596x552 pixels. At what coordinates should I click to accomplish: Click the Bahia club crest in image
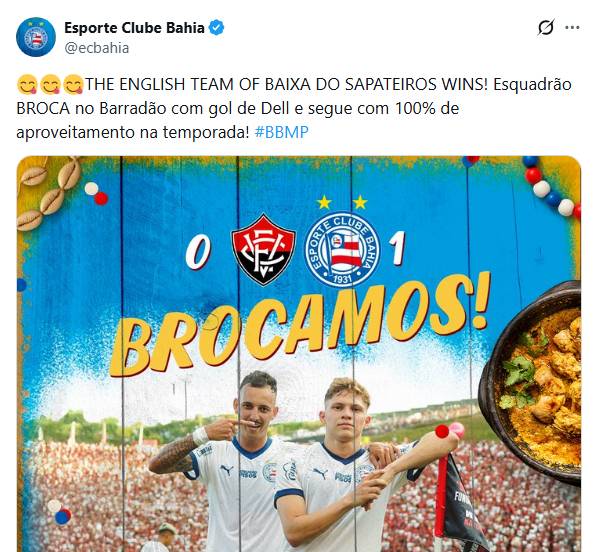[x=342, y=249]
